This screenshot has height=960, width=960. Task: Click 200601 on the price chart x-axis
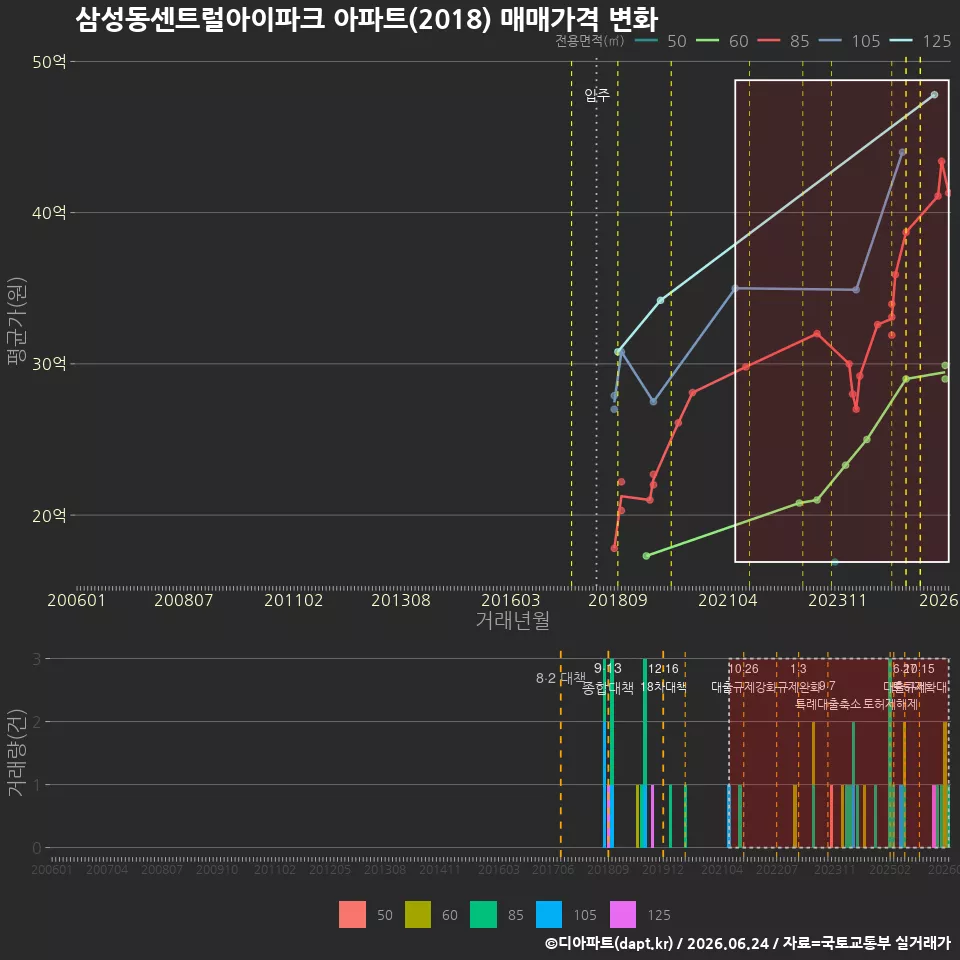pos(77,600)
